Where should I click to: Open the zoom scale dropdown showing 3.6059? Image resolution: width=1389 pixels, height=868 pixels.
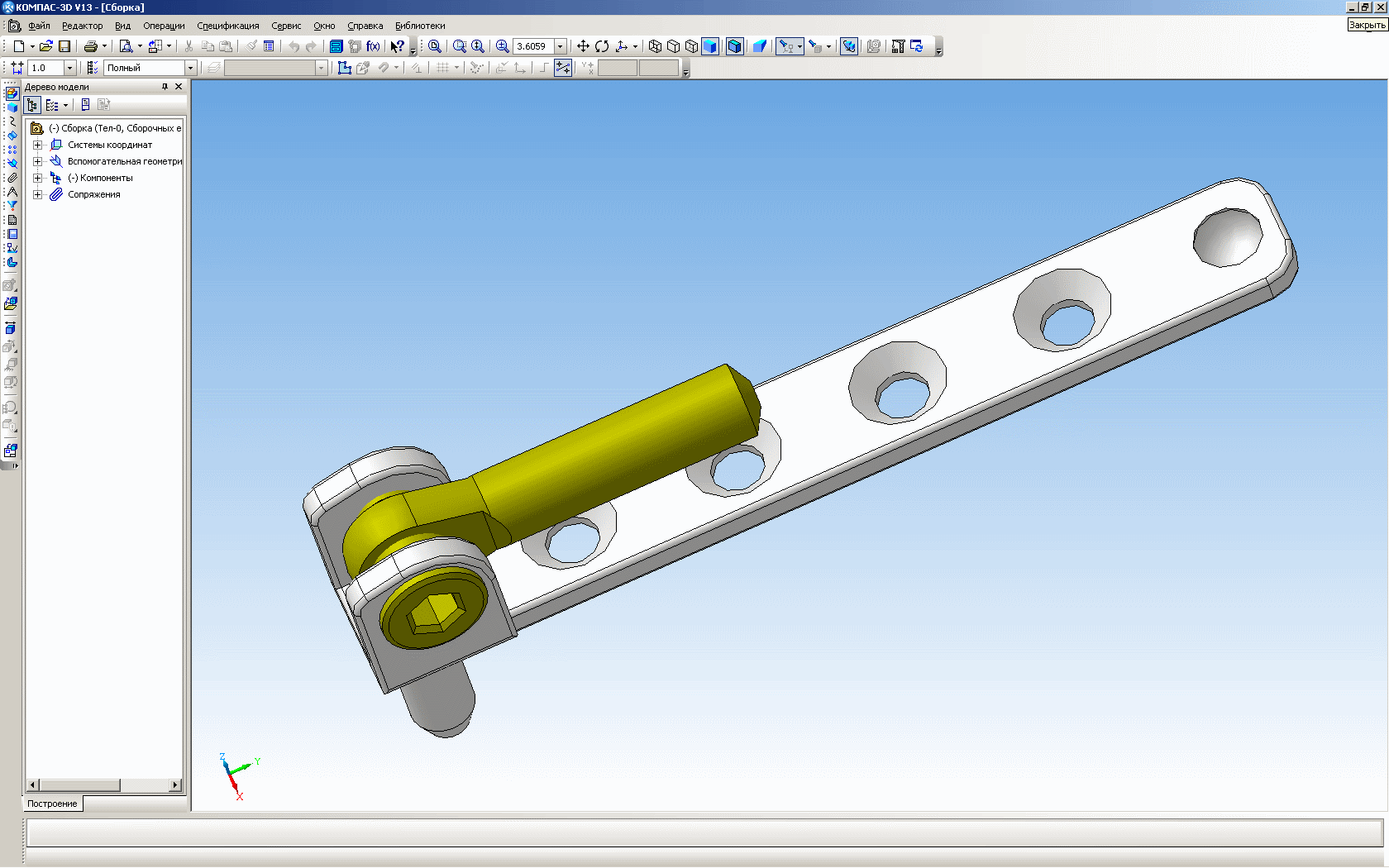561,46
